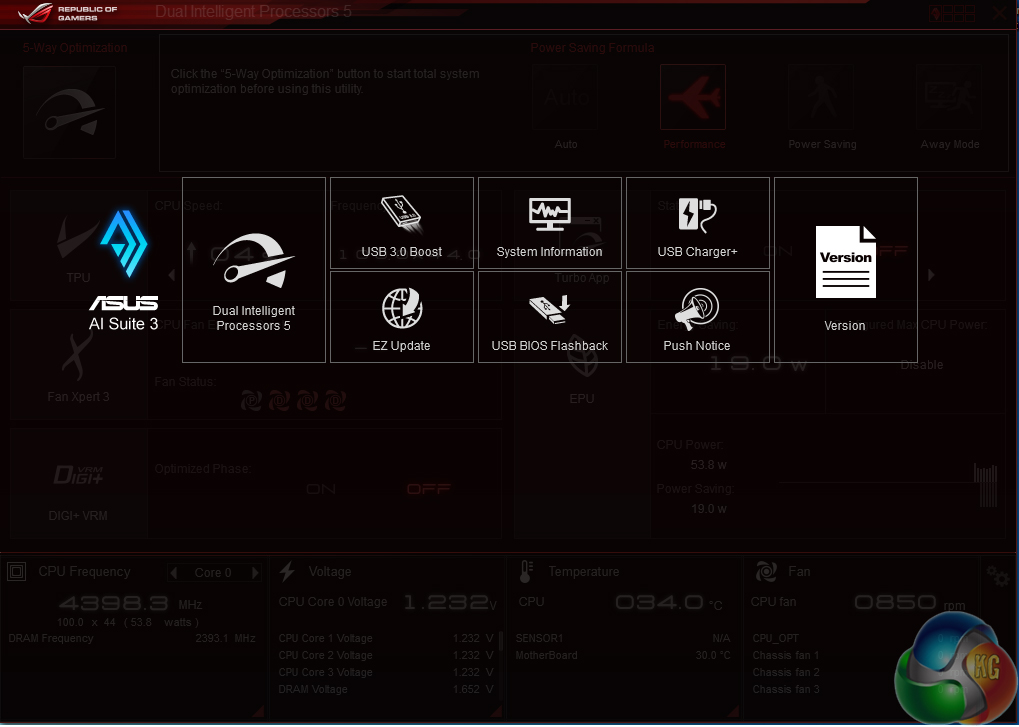Open the USB BIOS Flashback tile
The height and width of the screenshot is (727, 1019).
pyautogui.click(x=550, y=317)
